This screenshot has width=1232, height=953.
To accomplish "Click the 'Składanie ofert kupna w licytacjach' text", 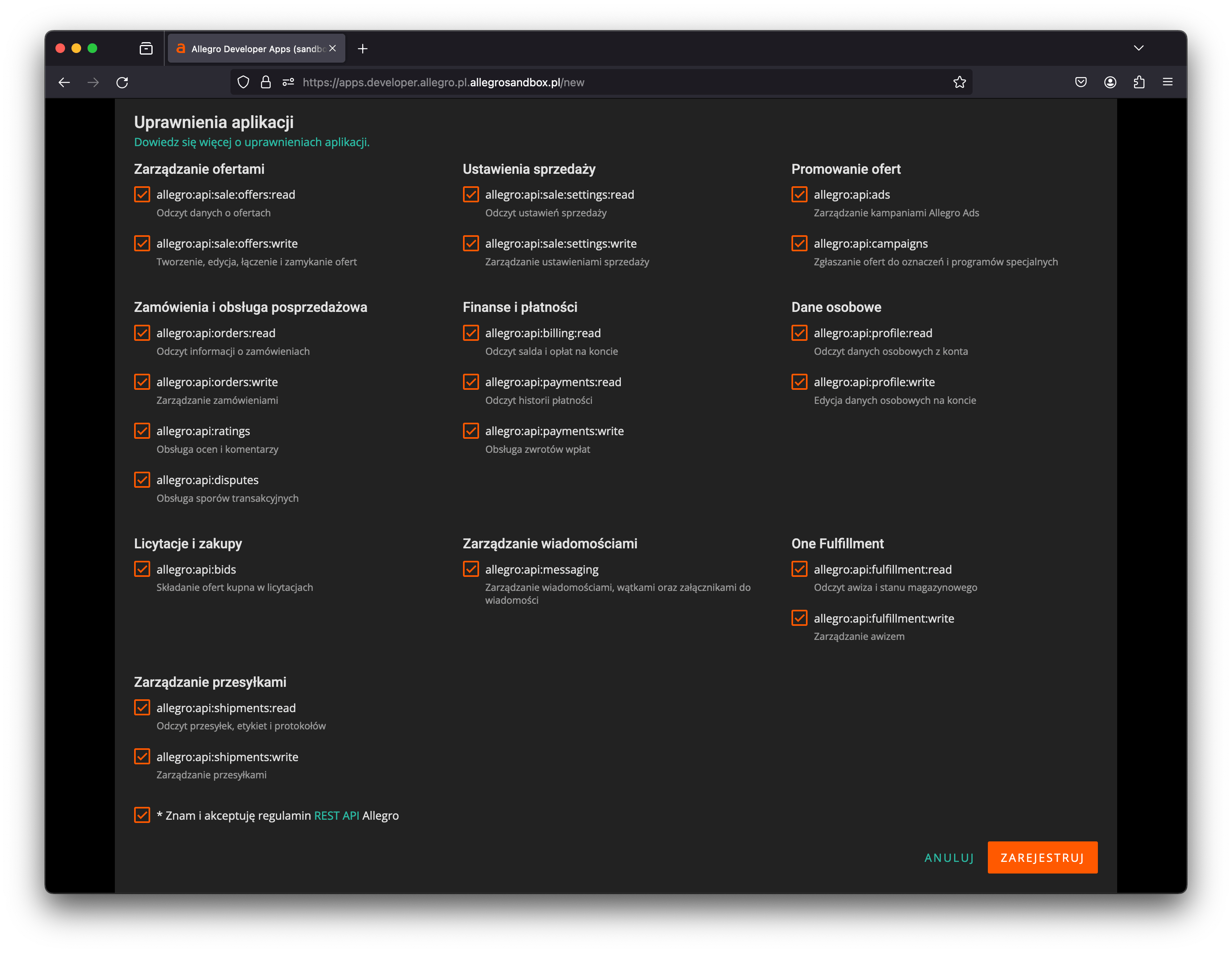I will [235, 588].
